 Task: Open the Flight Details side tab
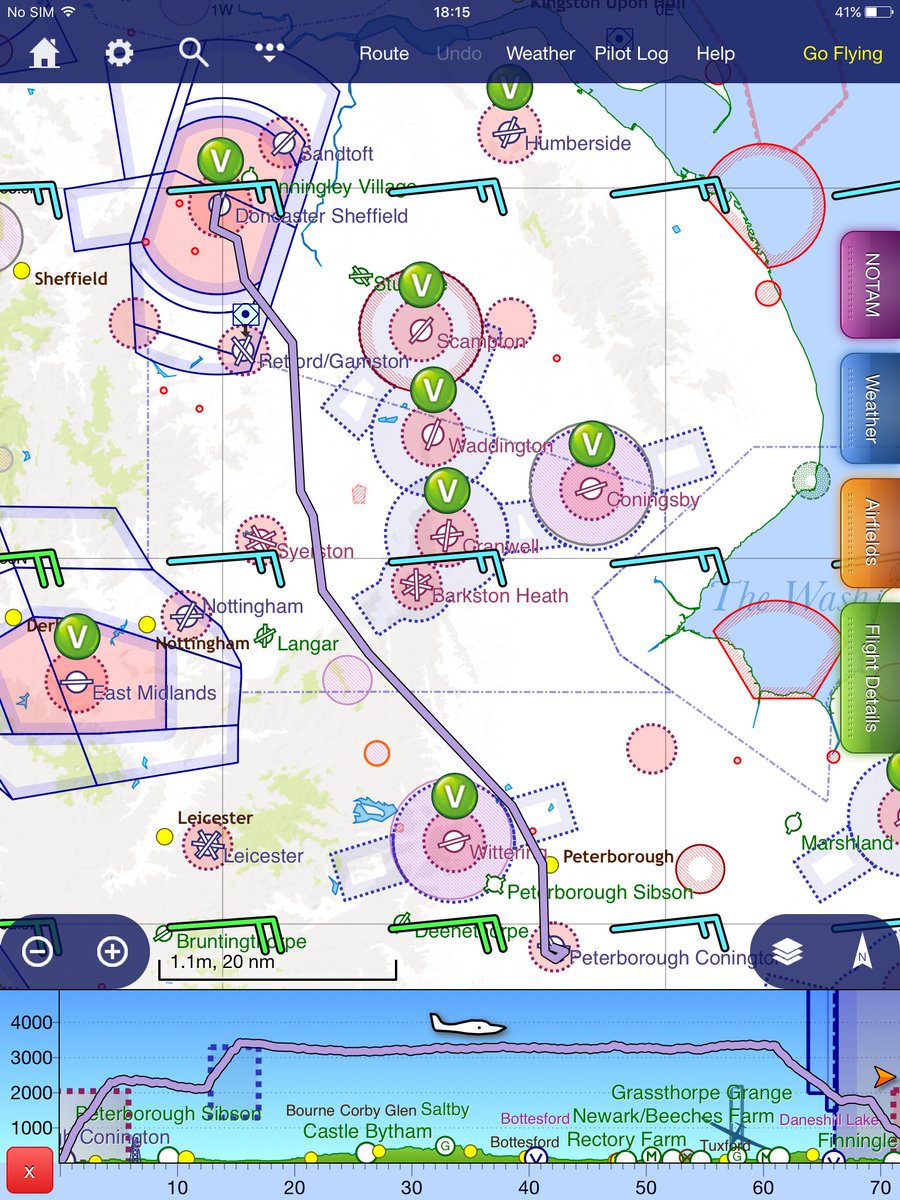coord(870,678)
